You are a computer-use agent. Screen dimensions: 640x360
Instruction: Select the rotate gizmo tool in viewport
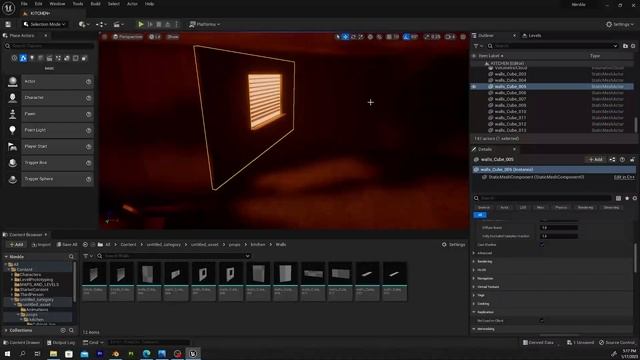353,37
